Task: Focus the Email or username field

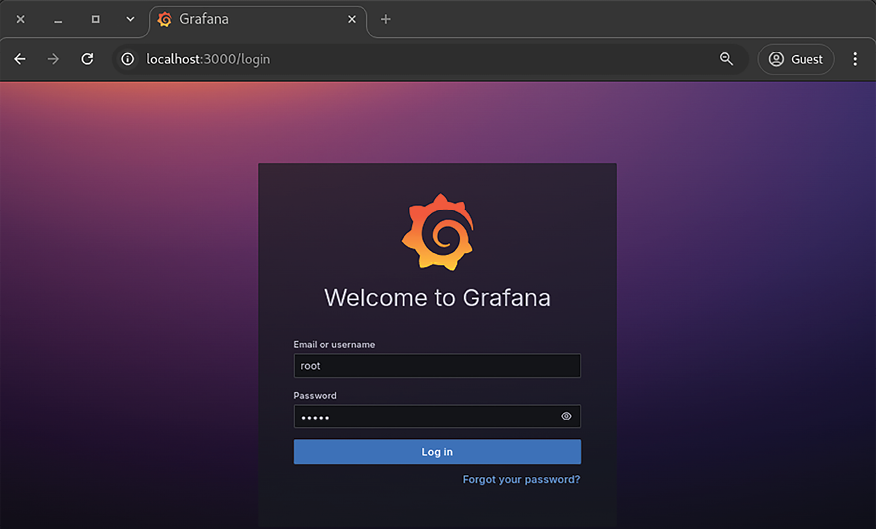Action: tap(437, 366)
